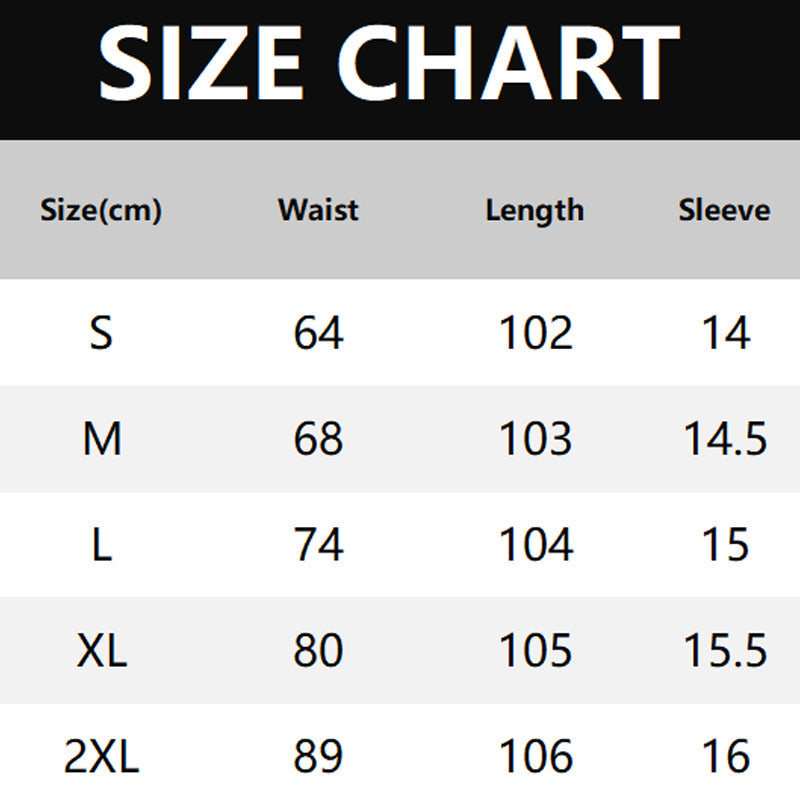The width and height of the screenshot is (800, 800).
Task: Click the sleeve value 15.5
Action: (725, 651)
